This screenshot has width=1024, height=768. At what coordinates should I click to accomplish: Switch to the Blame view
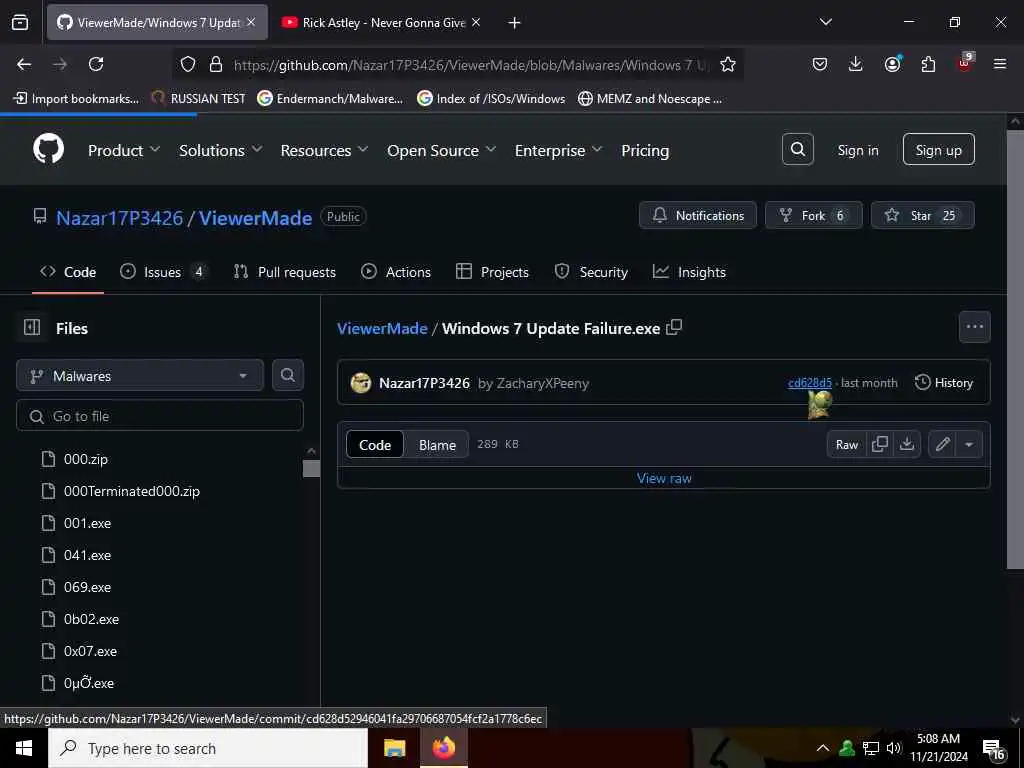[437, 445]
